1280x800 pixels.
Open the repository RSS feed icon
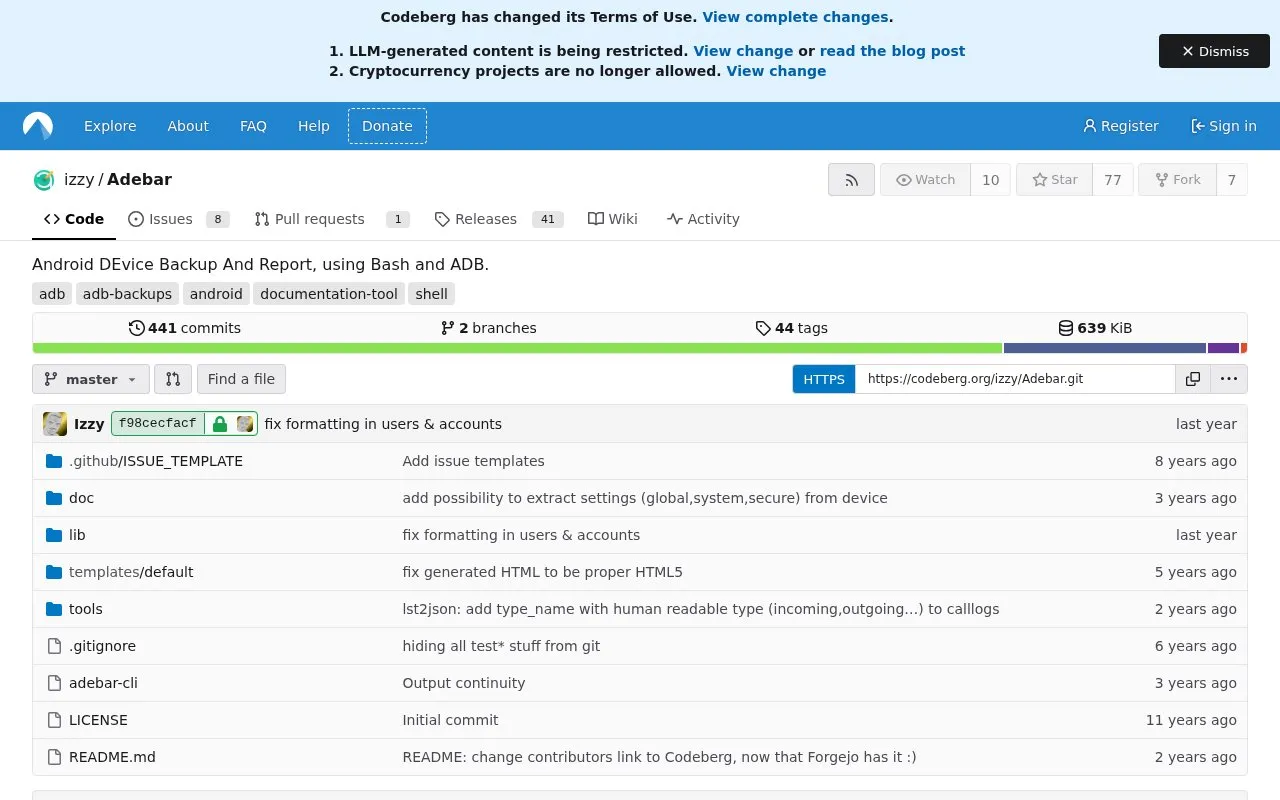(852, 180)
